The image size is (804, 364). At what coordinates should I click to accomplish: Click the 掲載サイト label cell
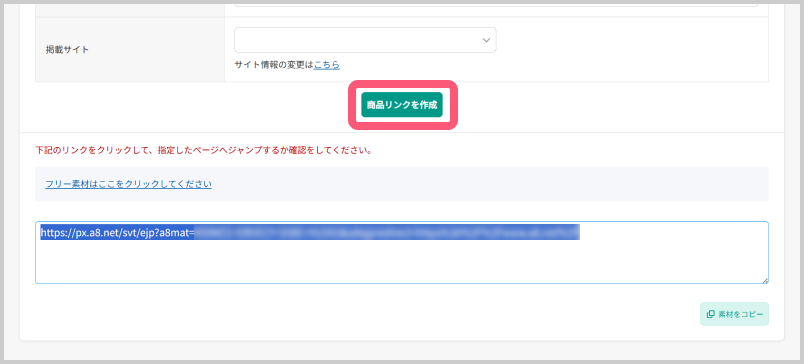pyautogui.click(x=130, y=50)
